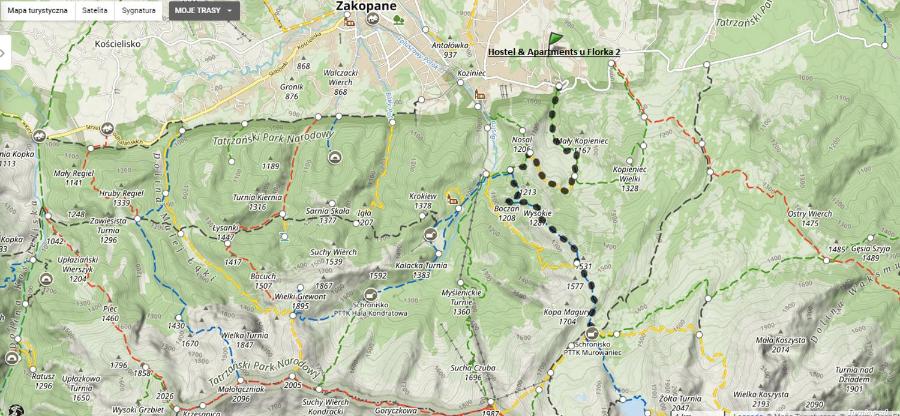The height and width of the screenshot is (416, 900).
Task: Click the trail node at point 1531
Action: coord(577,263)
